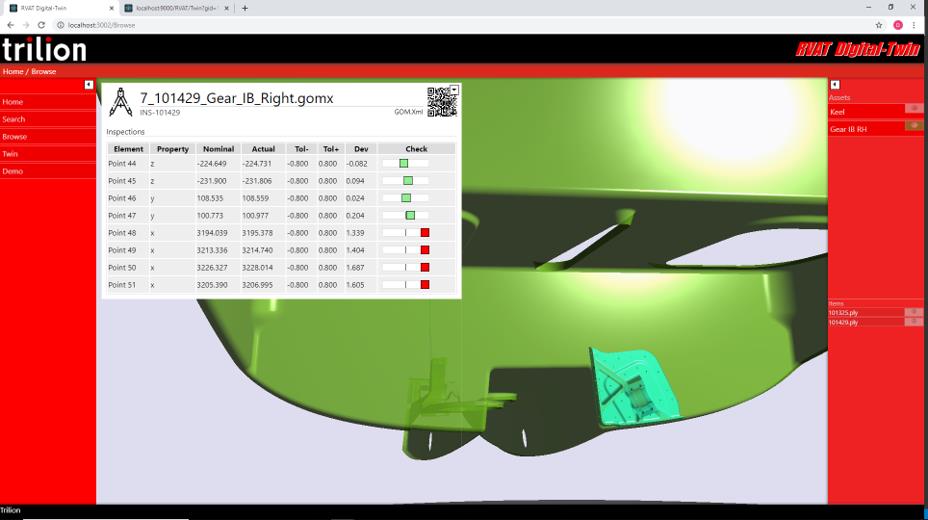Select the 101325.ply item
Screen dimensions: 928x520
(x=843, y=312)
